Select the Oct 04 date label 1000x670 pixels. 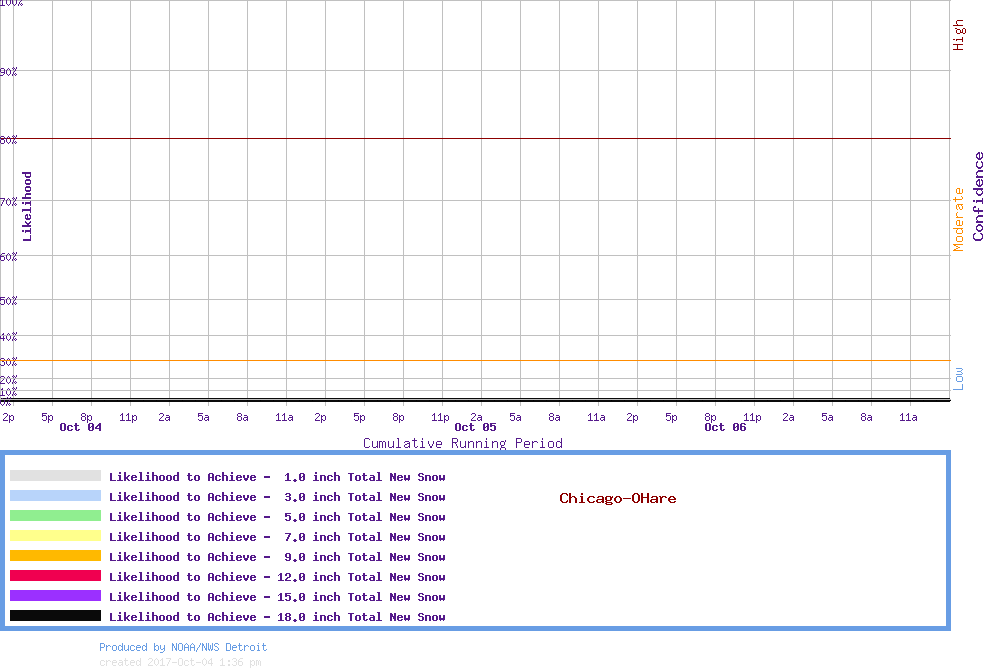coord(80,427)
